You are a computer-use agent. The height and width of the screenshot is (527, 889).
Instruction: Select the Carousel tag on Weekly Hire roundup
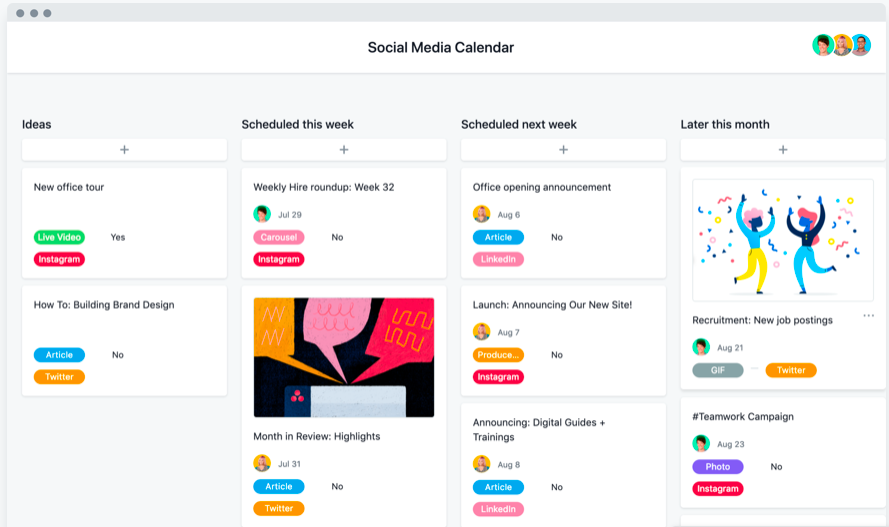pos(279,237)
